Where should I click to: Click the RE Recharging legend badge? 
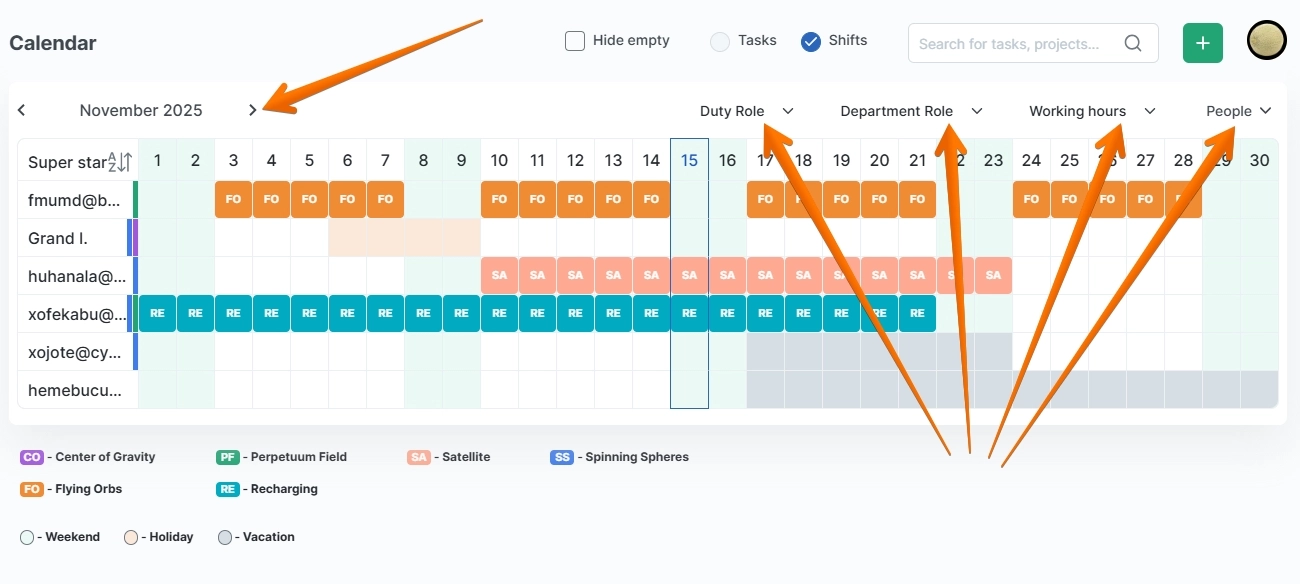click(x=226, y=489)
